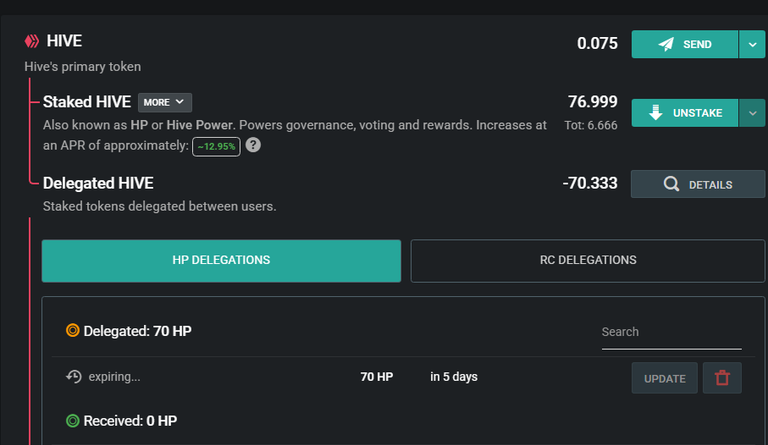
Task: Click the Delegated HIVE amount -70.333
Action: [x=590, y=183]
